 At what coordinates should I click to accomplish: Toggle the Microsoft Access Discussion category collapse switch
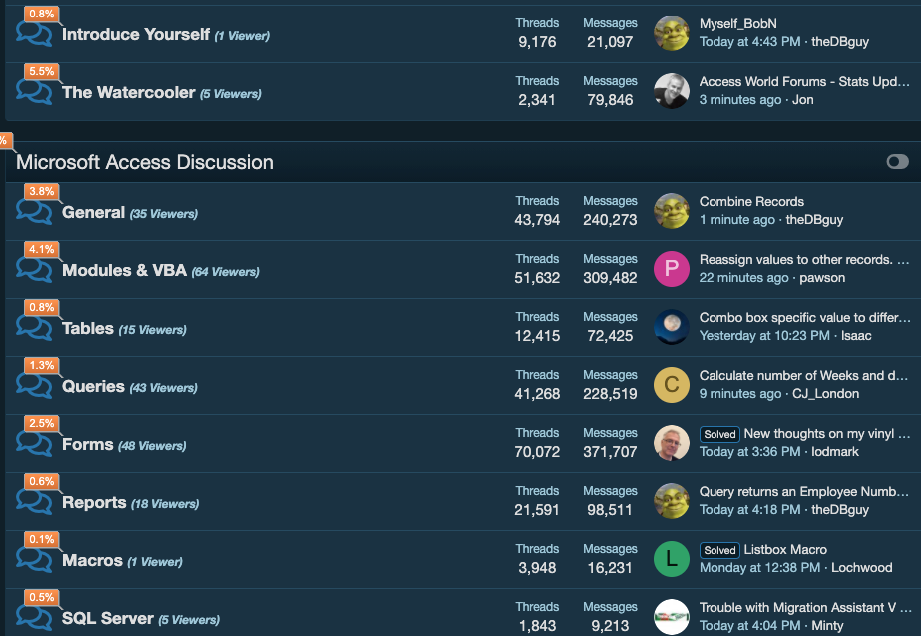(897, 162)
